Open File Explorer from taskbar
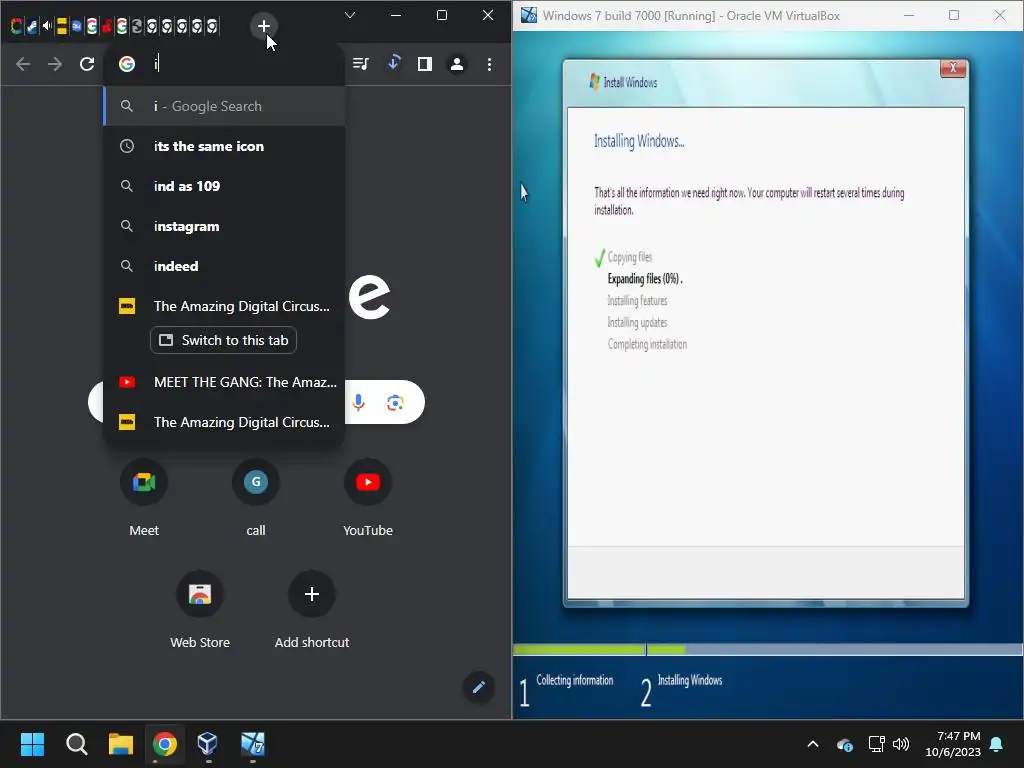Viewport: 1024px width, 768px height. (x=120, y=744)
